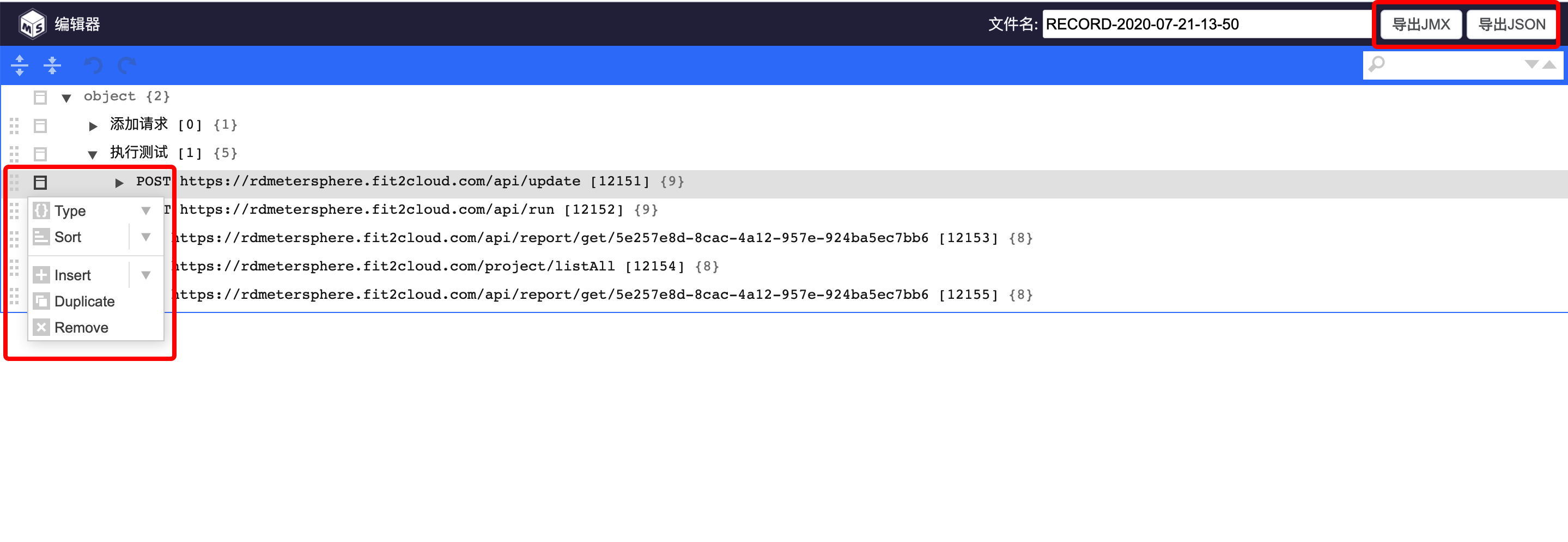Click the 编辑器 title text

[x=77, y=25]
